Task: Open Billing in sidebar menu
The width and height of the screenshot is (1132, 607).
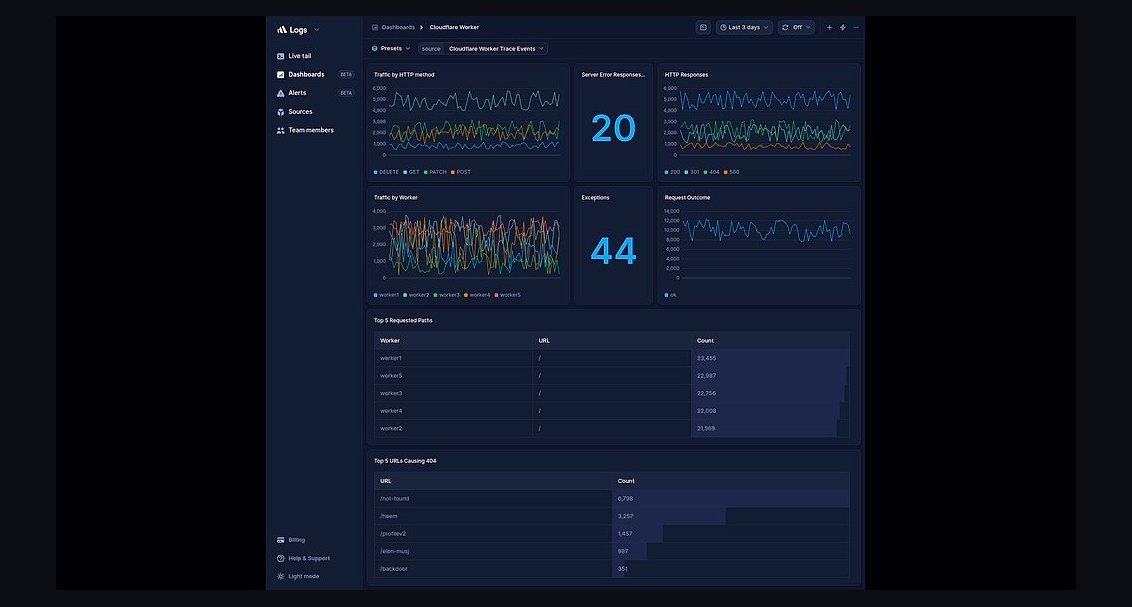Action: 297,540
